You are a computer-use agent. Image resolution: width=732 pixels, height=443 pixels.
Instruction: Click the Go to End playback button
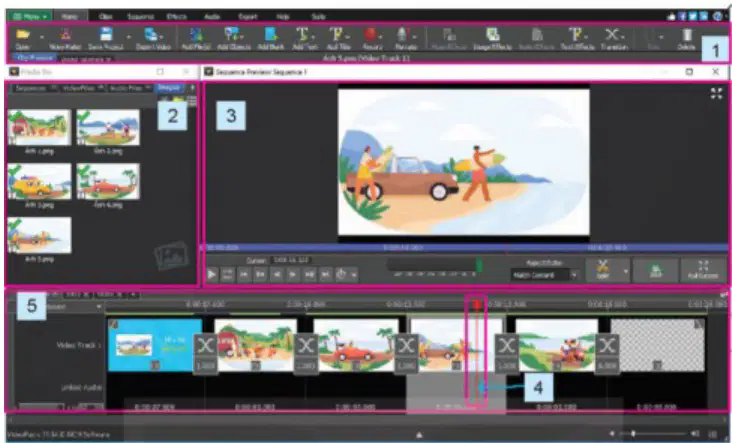click(325, 274)
